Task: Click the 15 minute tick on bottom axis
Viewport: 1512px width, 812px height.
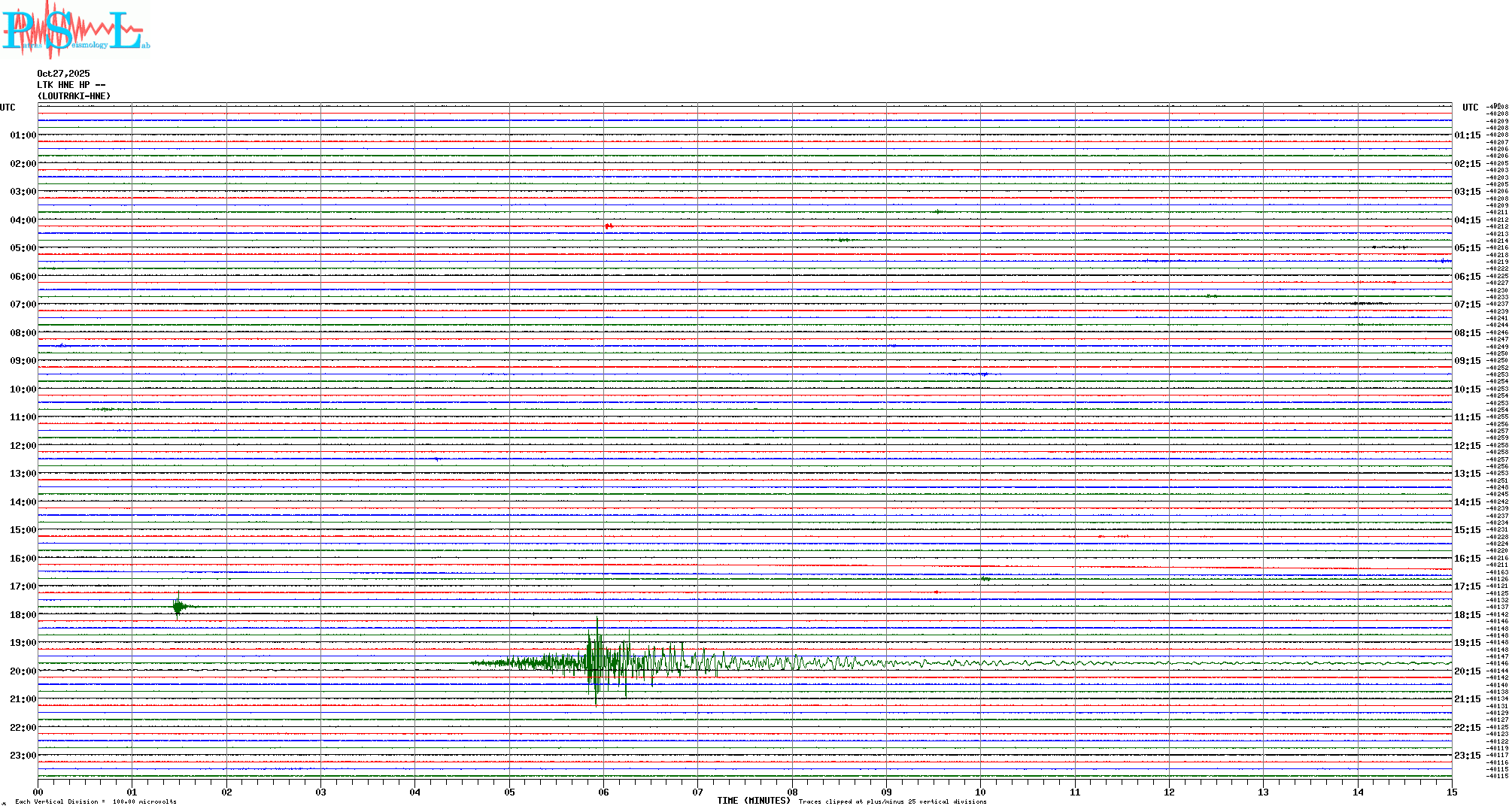Action: [1451, 792]
